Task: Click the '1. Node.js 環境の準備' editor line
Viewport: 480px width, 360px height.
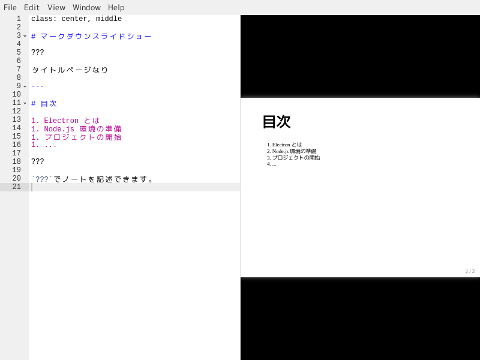Action: [x=76, y=129]
